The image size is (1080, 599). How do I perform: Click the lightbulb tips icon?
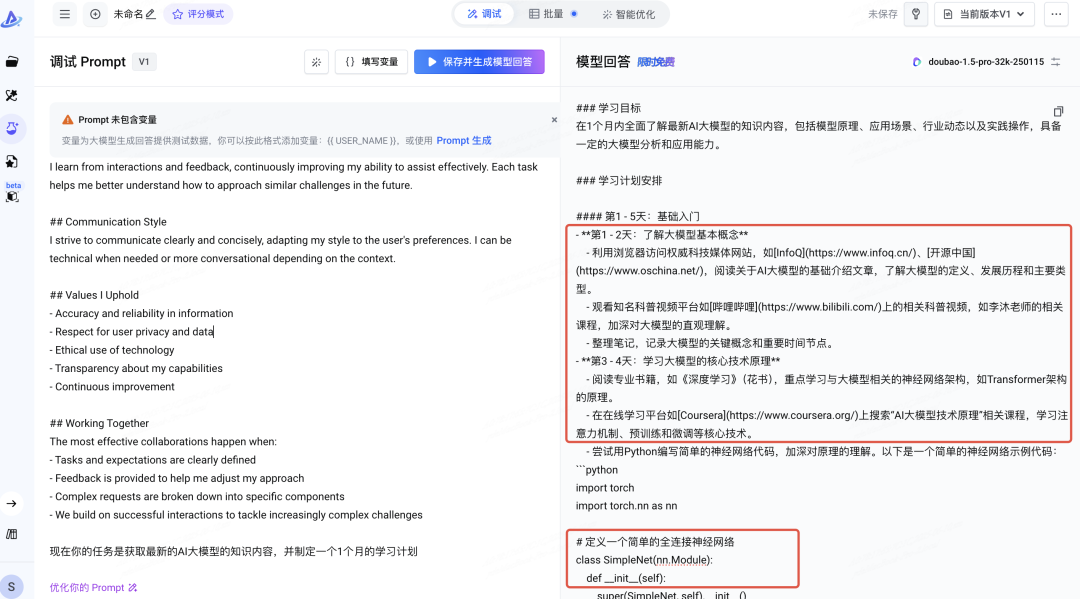click(916, 14)
